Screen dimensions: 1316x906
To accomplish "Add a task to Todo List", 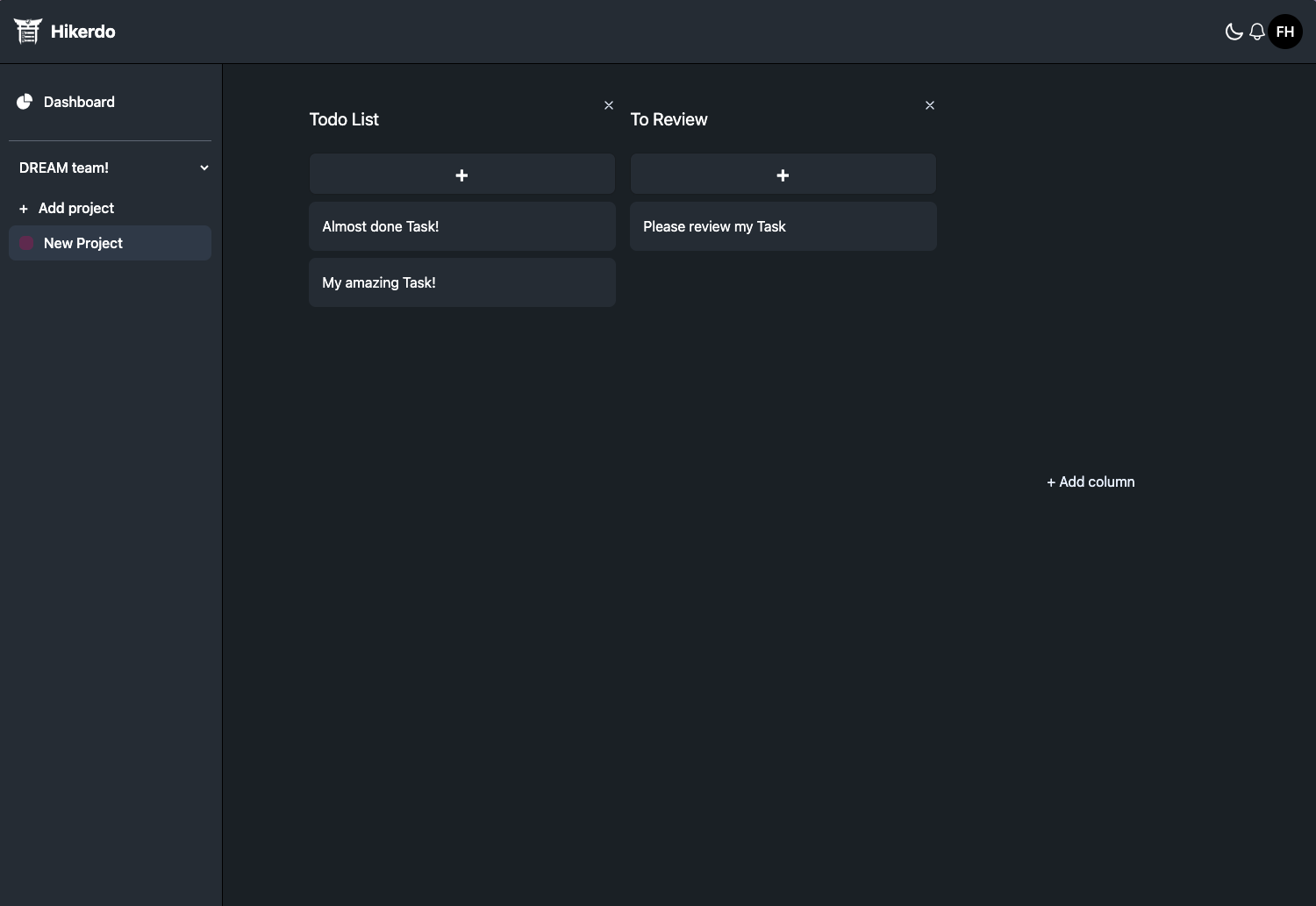I will [x=461, y=175].
